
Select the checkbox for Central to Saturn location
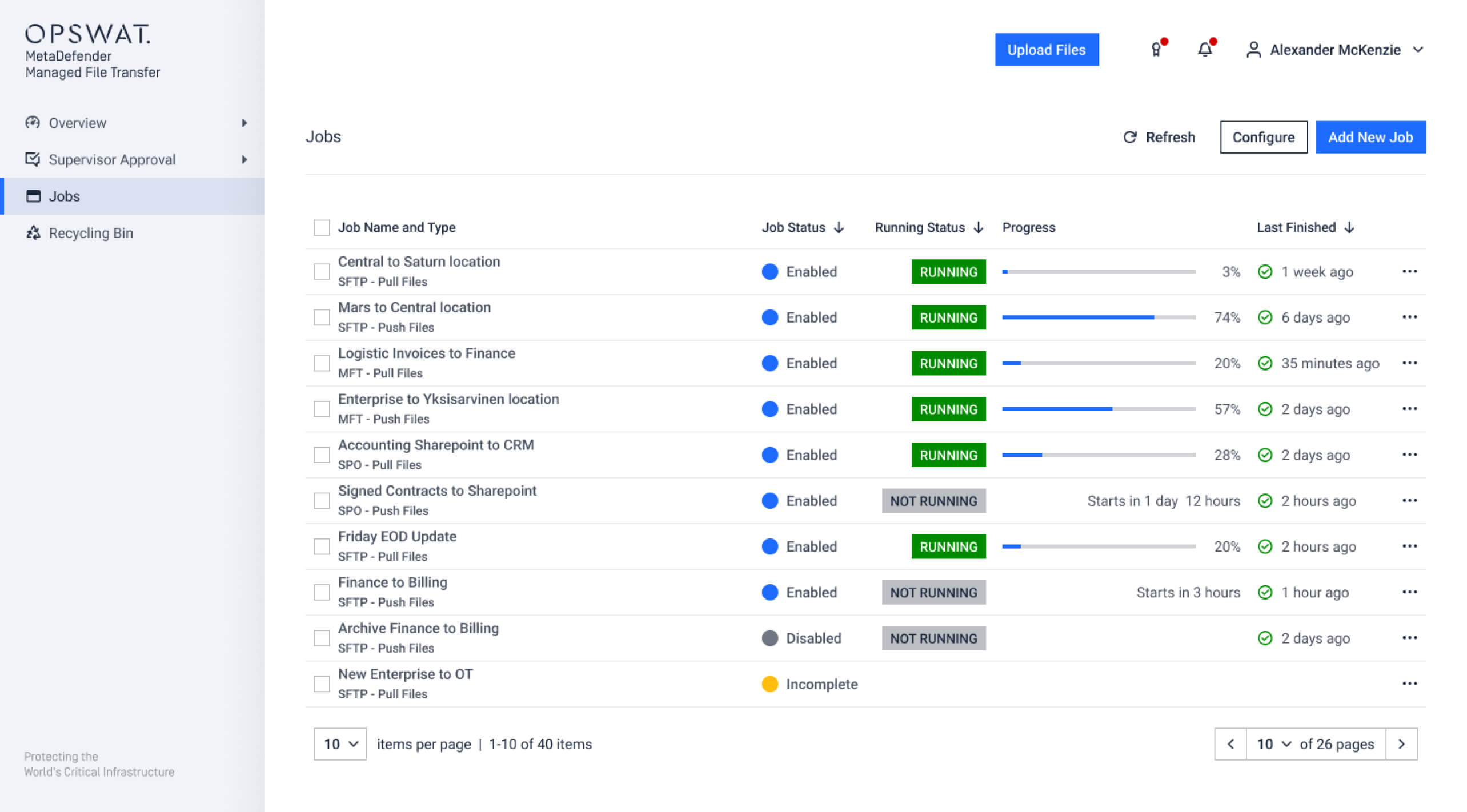pos(322,271)
